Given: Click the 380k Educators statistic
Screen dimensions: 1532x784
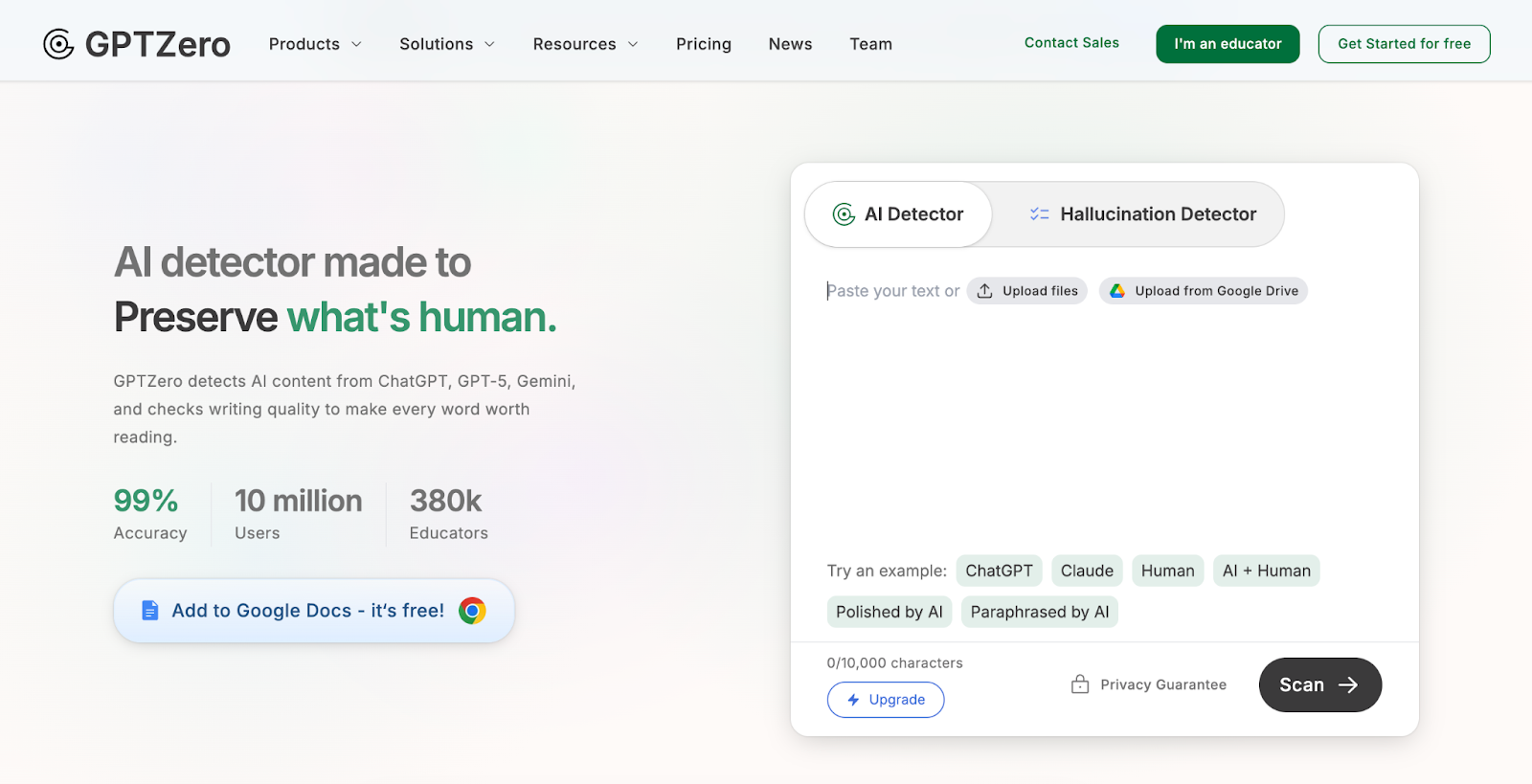Looking at the screenshot, I should pyautogui.click(x=448, y=514).
